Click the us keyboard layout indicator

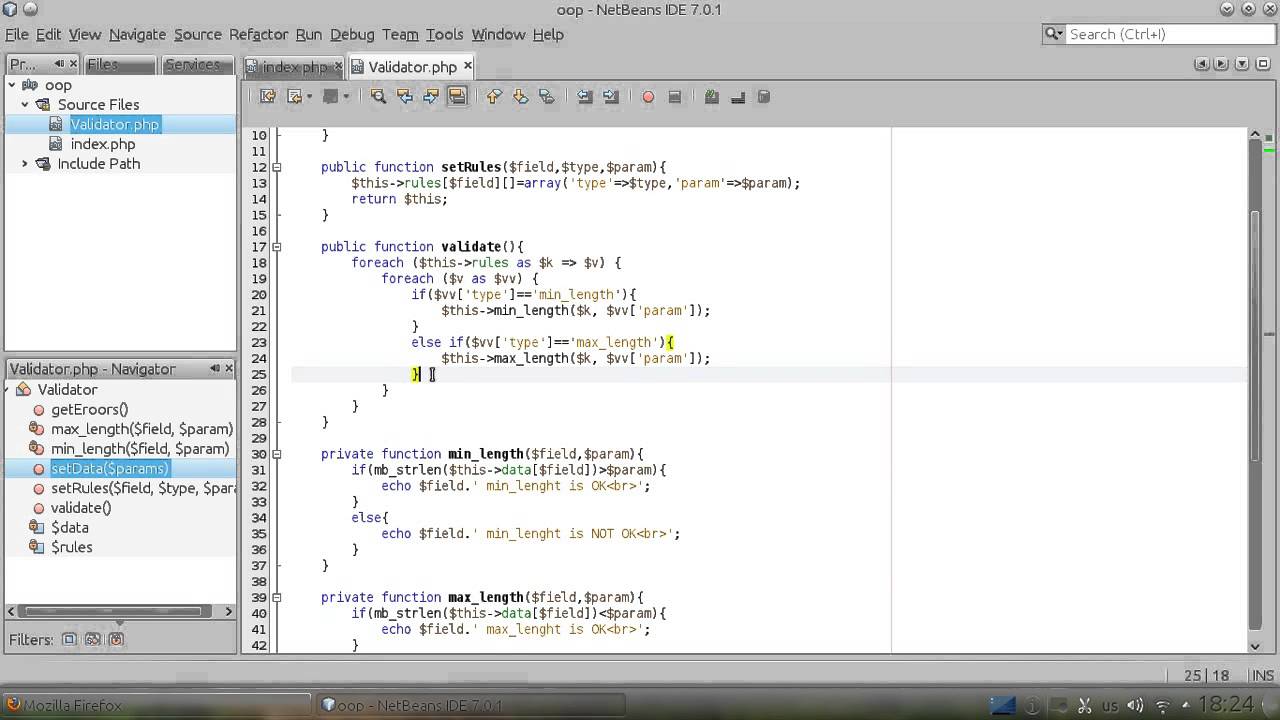1110,705
